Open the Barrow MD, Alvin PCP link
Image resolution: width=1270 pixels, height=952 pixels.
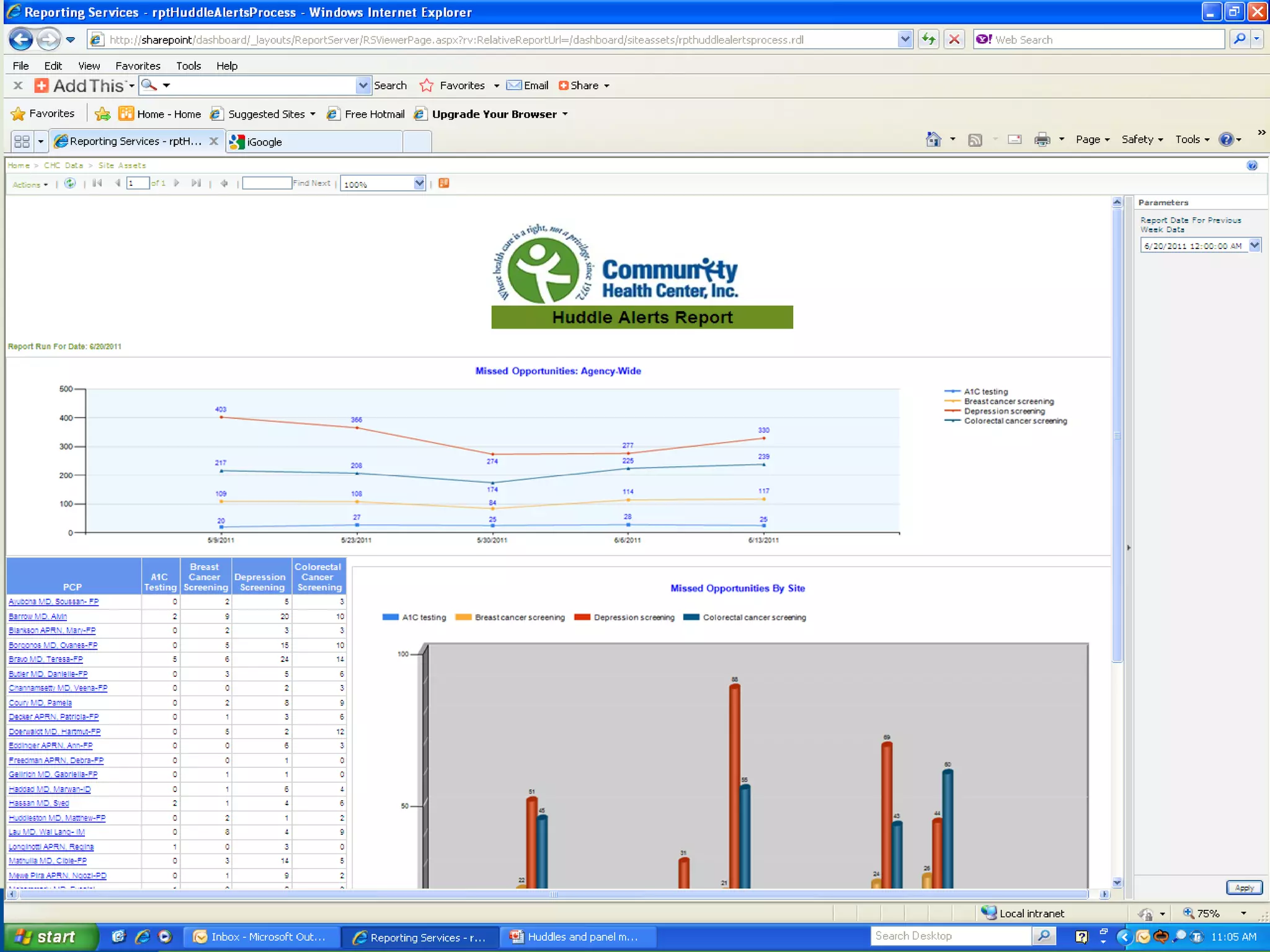[x=38, y=616]
